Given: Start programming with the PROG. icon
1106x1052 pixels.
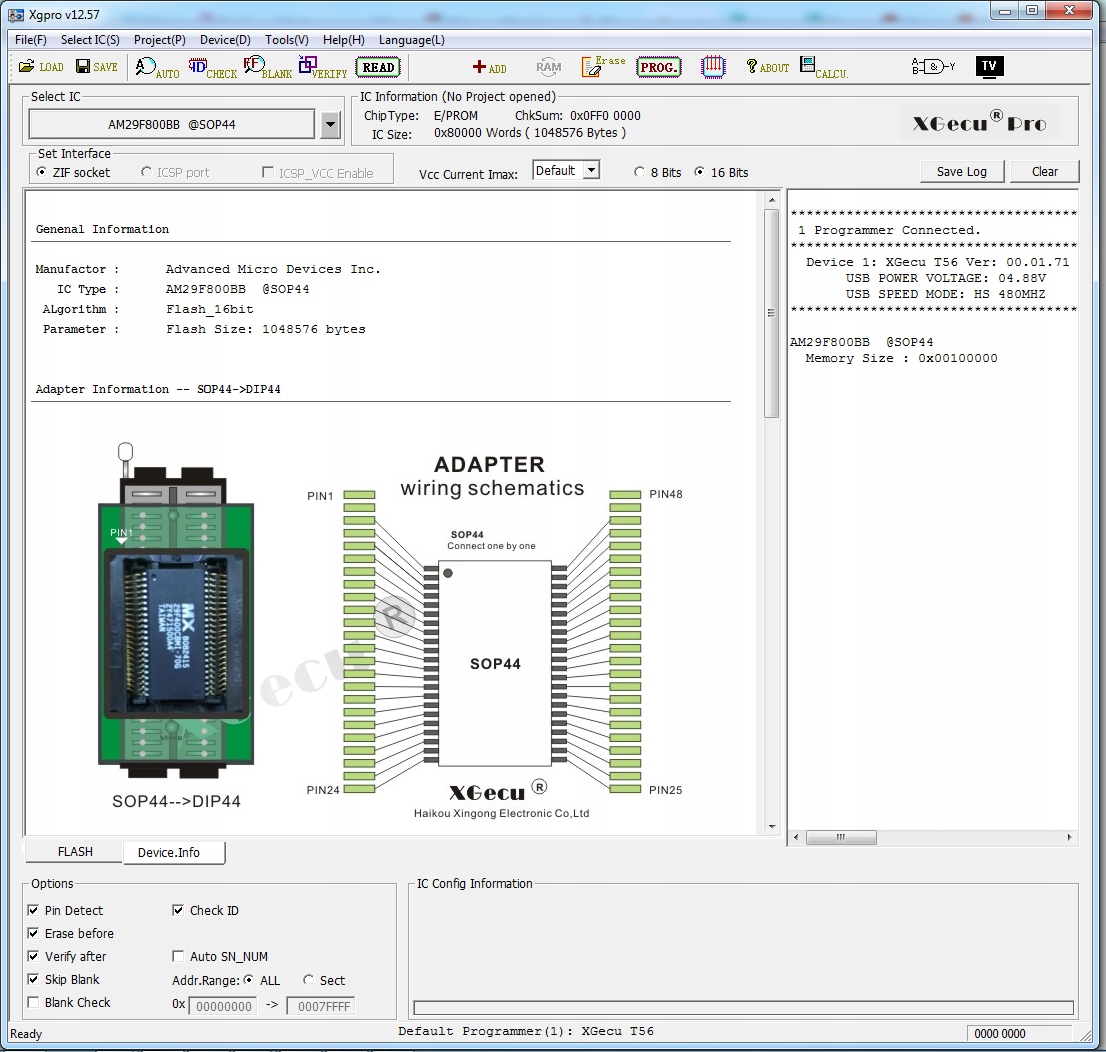Looking at the screenshot, I should click(659, 67).
